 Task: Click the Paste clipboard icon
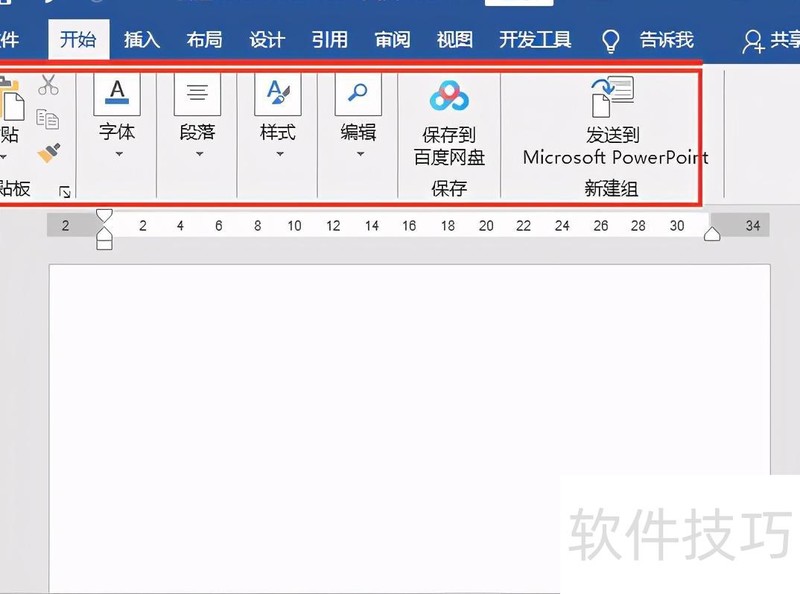pos(10,110)
